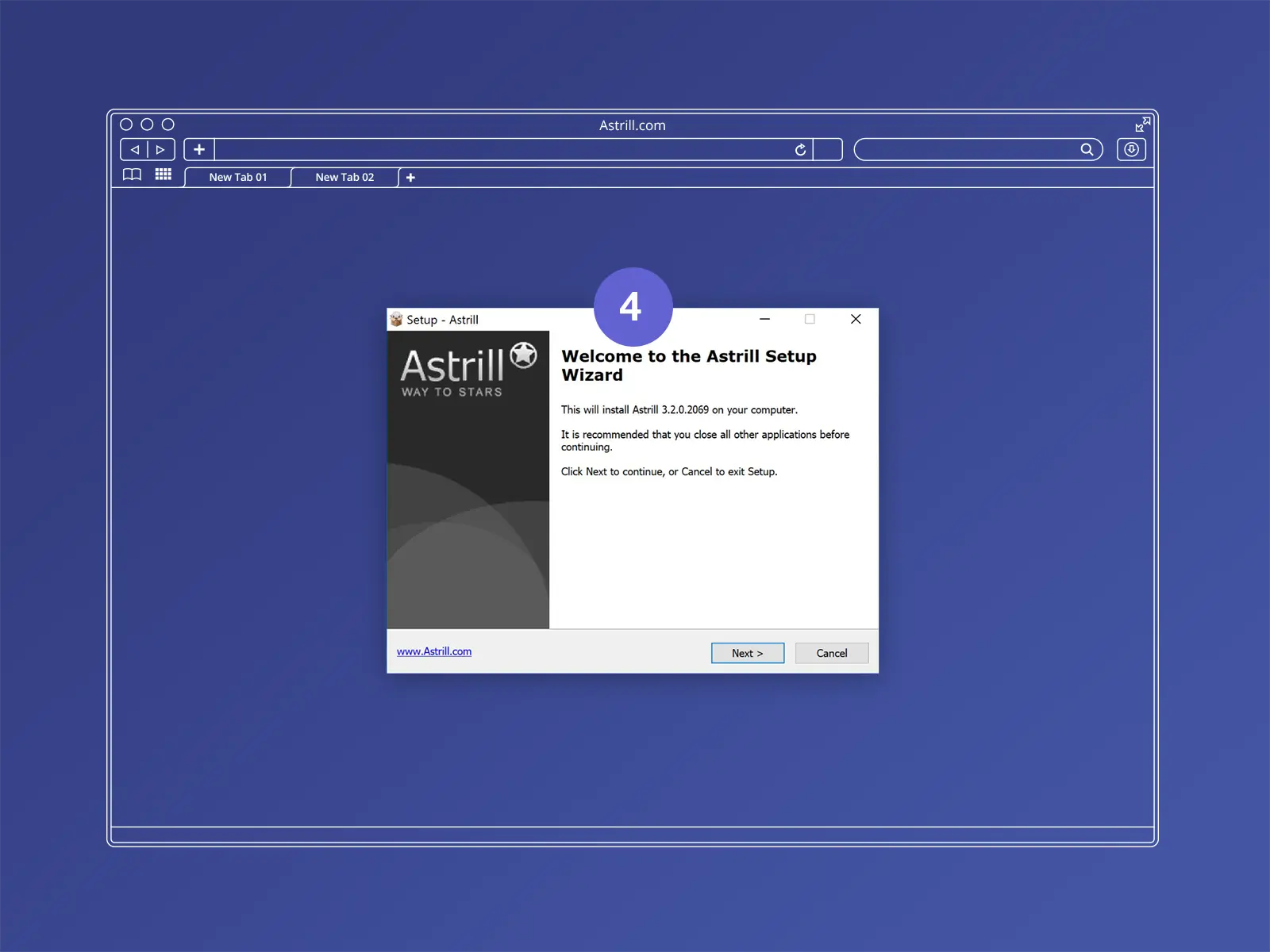Click the plus icon beside address bar
Image resolution: width=1270 pixels, height=952 pixels.
pos(199,149)
